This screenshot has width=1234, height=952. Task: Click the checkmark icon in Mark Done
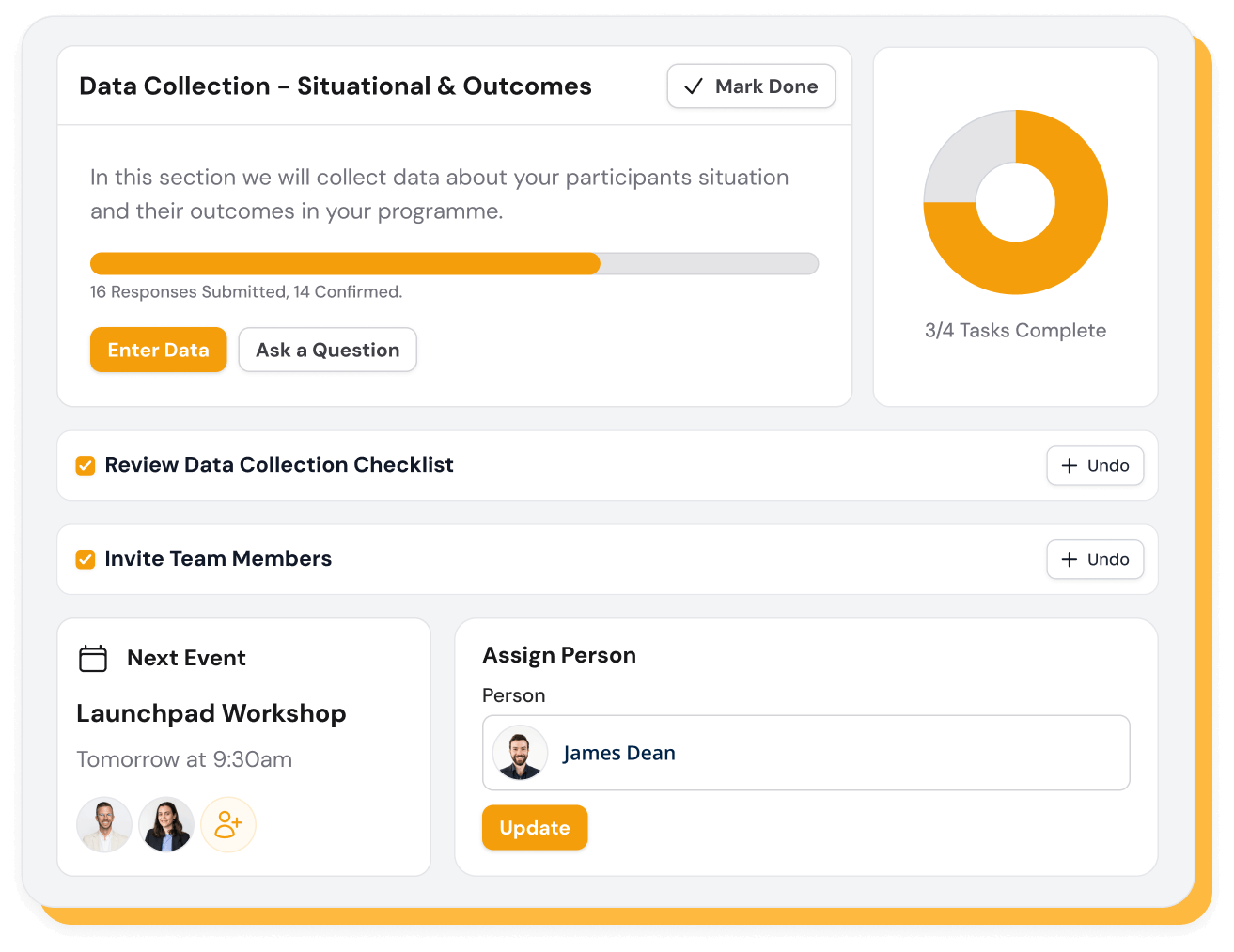point(693,86)
